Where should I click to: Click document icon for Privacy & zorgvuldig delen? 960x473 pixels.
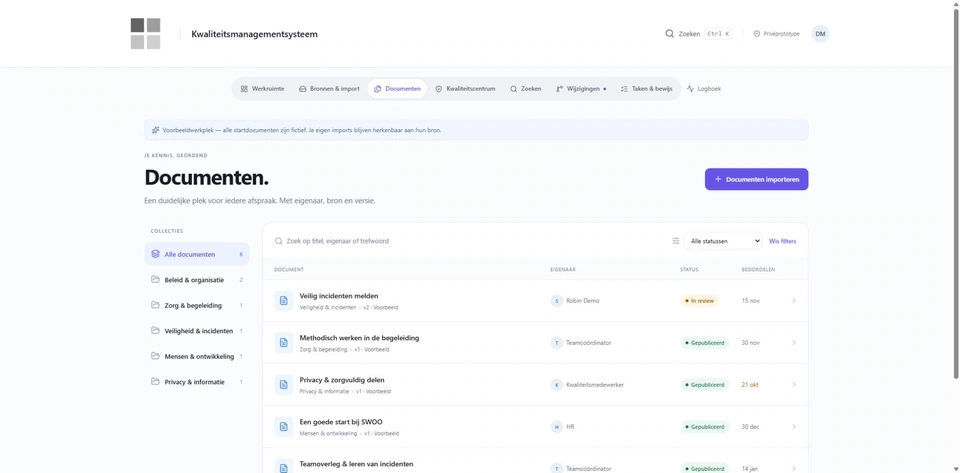(x=283, y=385)
